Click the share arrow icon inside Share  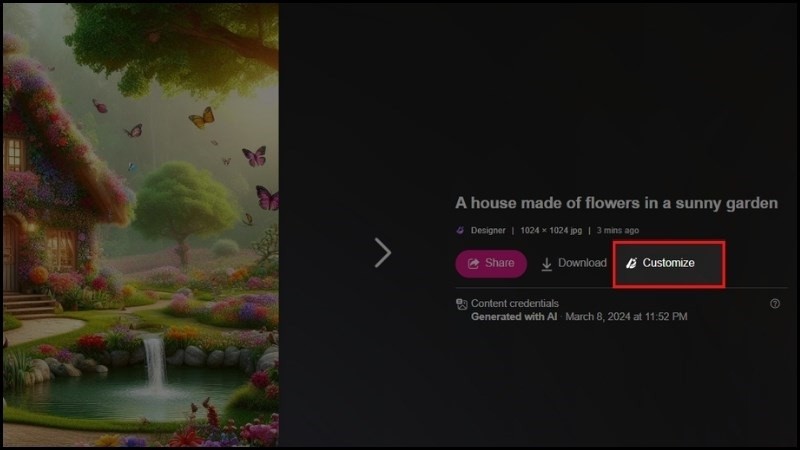coord(473,263)
